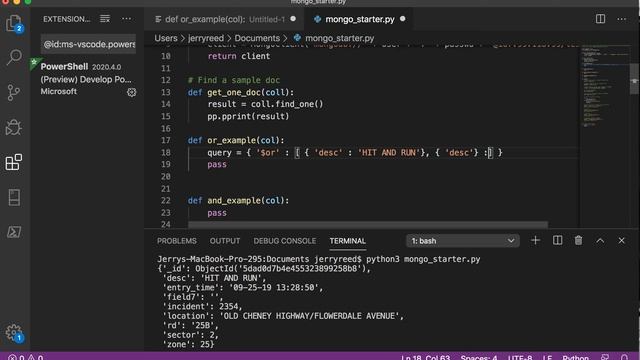Split the terminal pane
Screen dimensions: 640x360
click(x=557, y=240)
